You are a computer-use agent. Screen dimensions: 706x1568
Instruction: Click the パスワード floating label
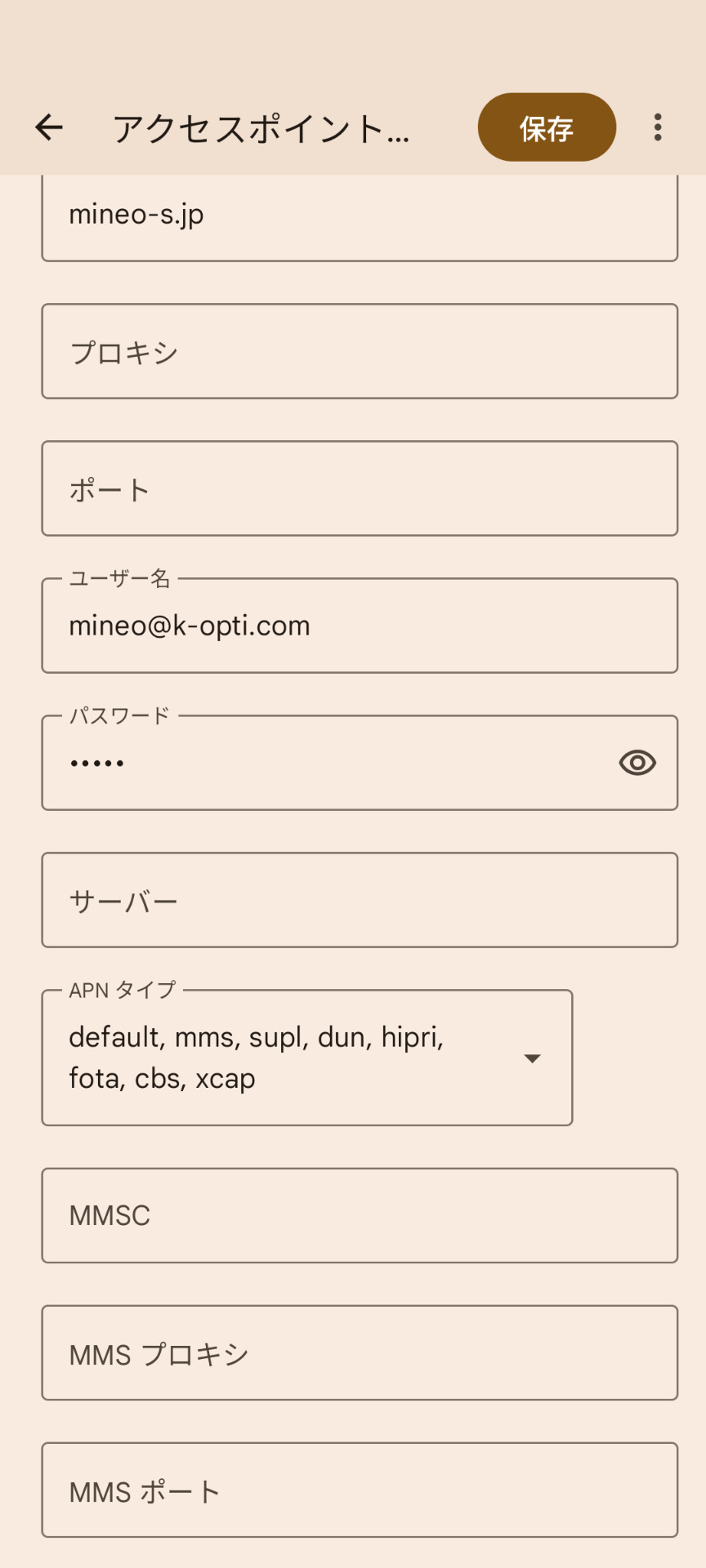(119, 716)
